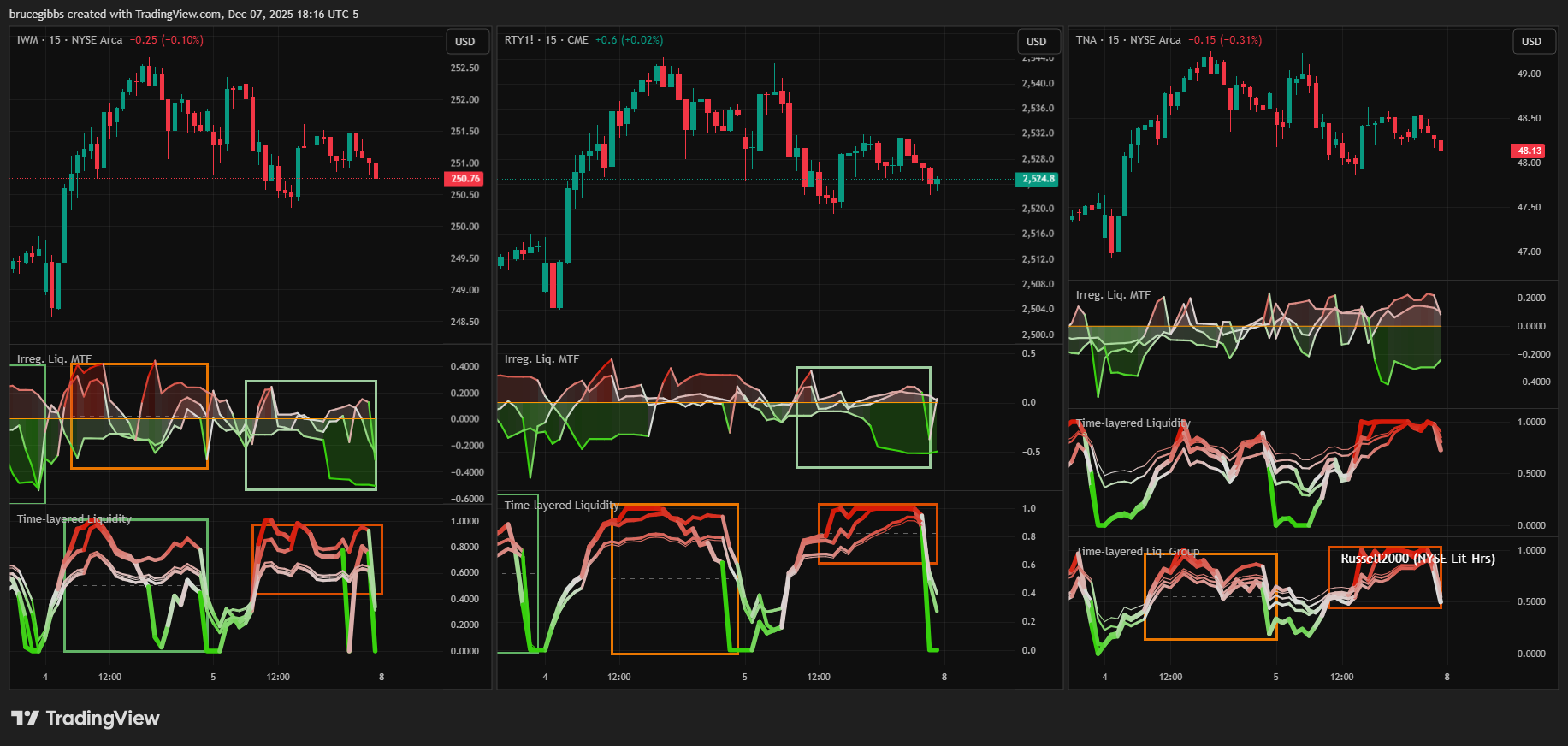
Task: Click the RTY1! CME symbol title
Action: pos(546,40)
